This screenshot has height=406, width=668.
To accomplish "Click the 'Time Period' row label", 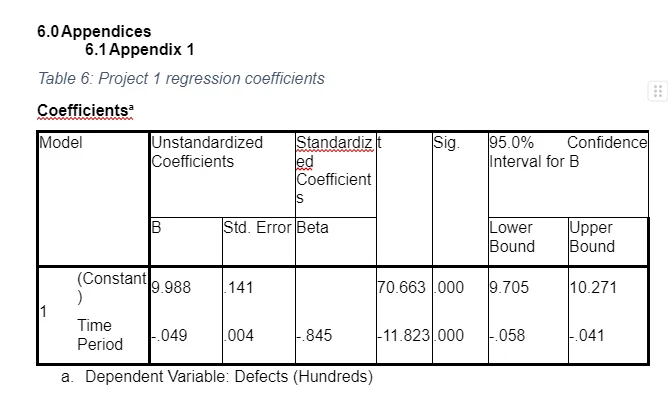I will point(100,335).
